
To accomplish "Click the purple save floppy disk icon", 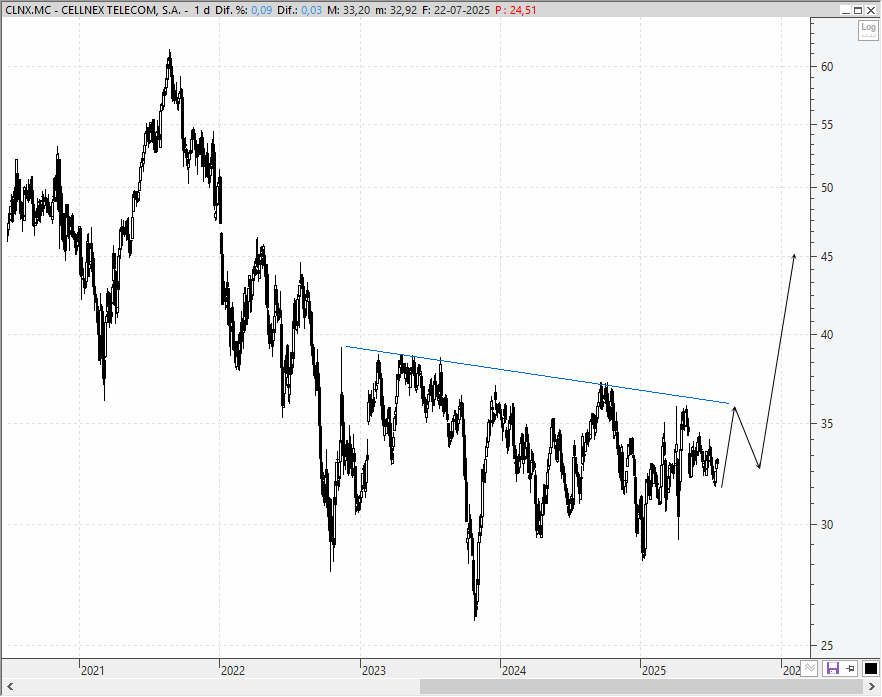I will pyautogui.click(x=832, y=669).
